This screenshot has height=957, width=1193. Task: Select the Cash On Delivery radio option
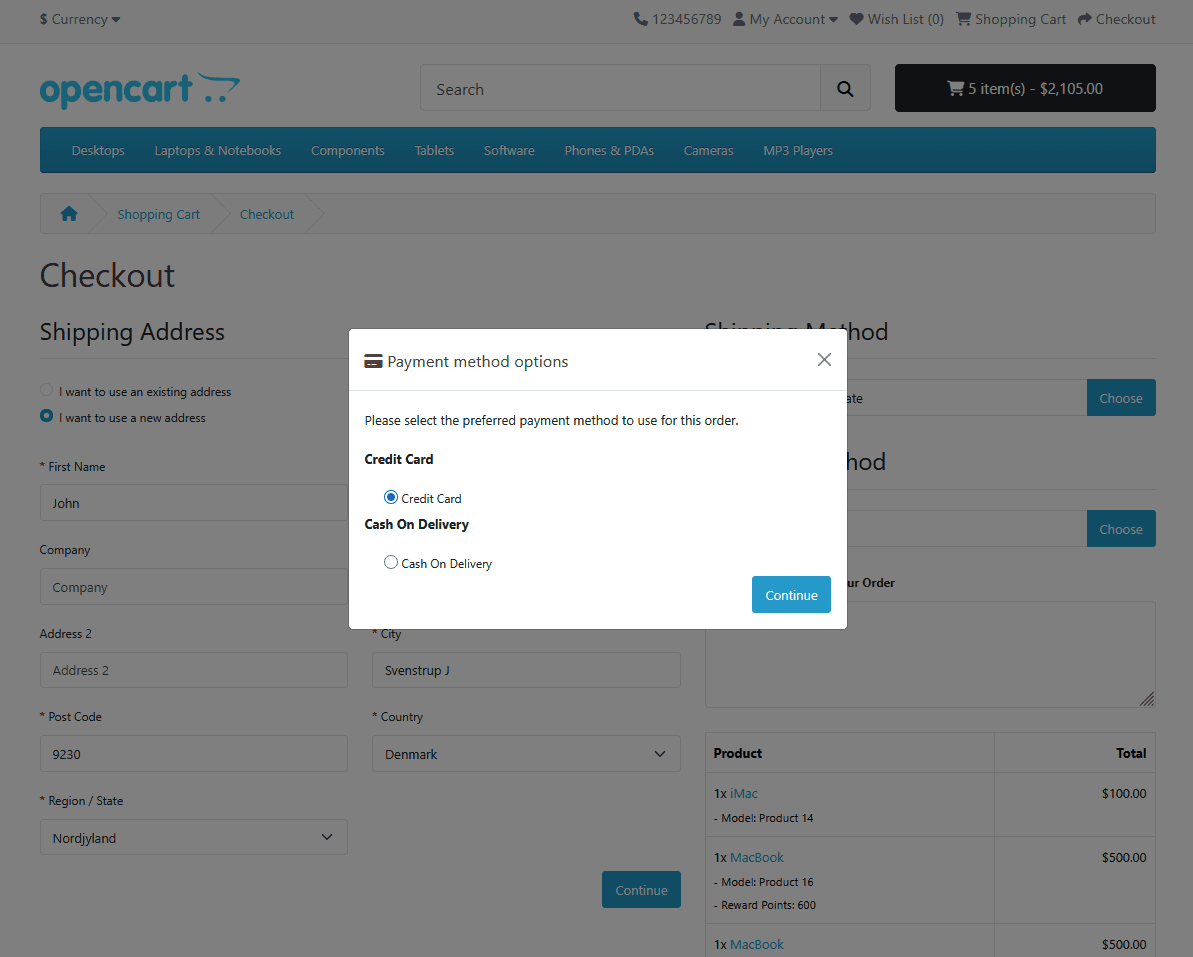[x=391, y=562]
